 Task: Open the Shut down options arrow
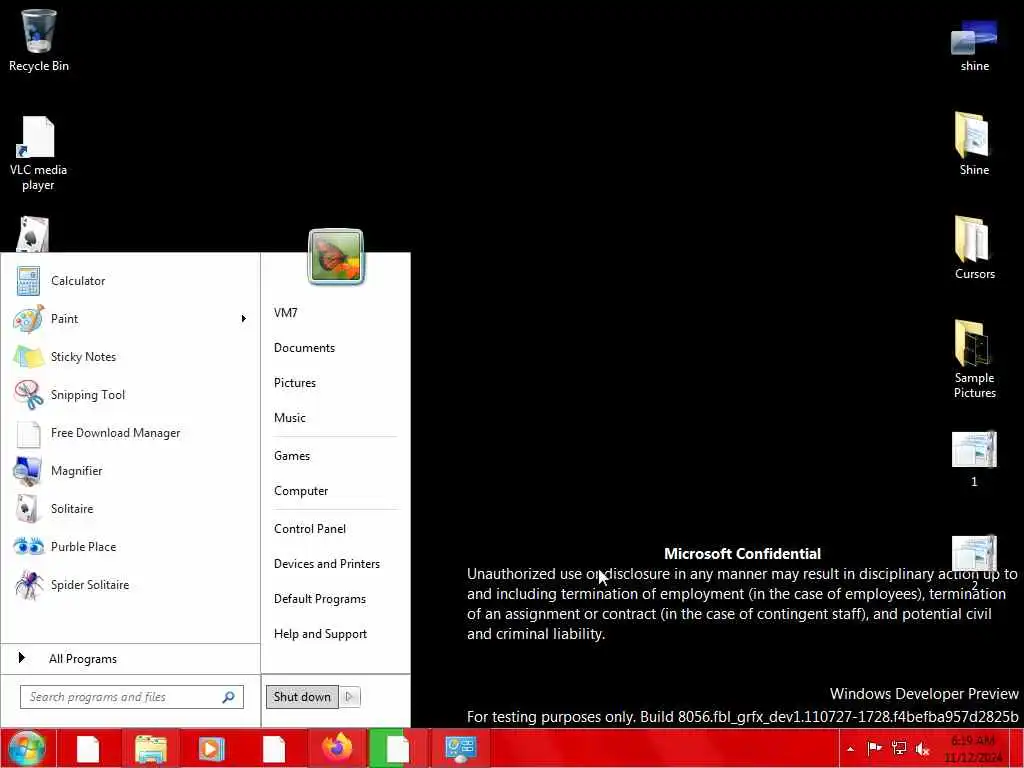[x=349, y=697]
